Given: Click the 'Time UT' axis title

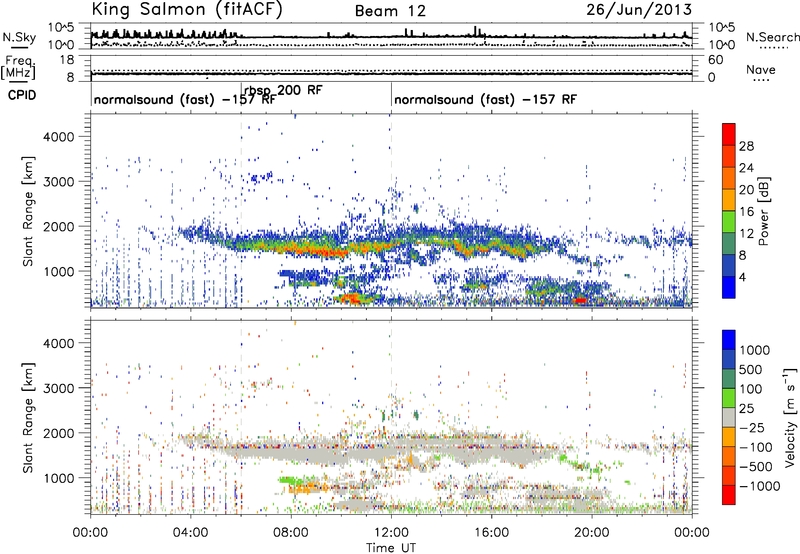Looking at the screenshot, I should click(x=391, y=548).
